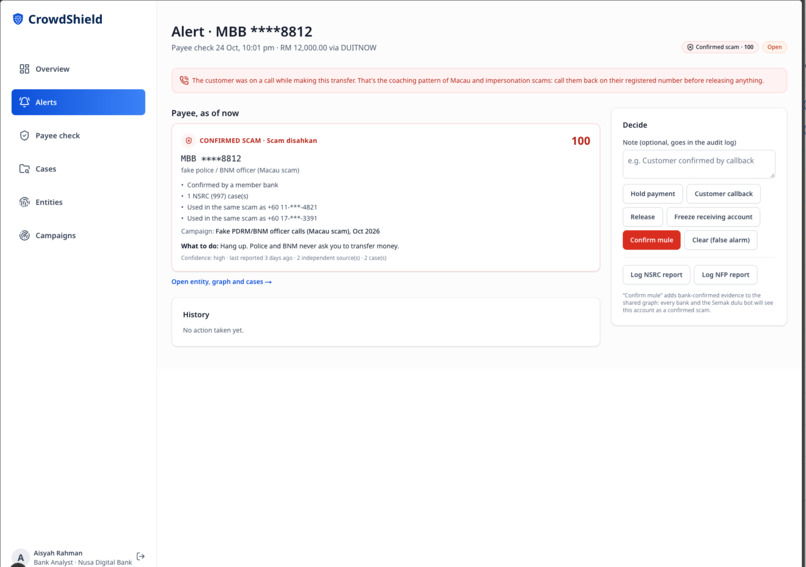The height and width of the screenshot is (567, 806).
Task: Click the Entities fingerprint icon
Action: (24, 202)
